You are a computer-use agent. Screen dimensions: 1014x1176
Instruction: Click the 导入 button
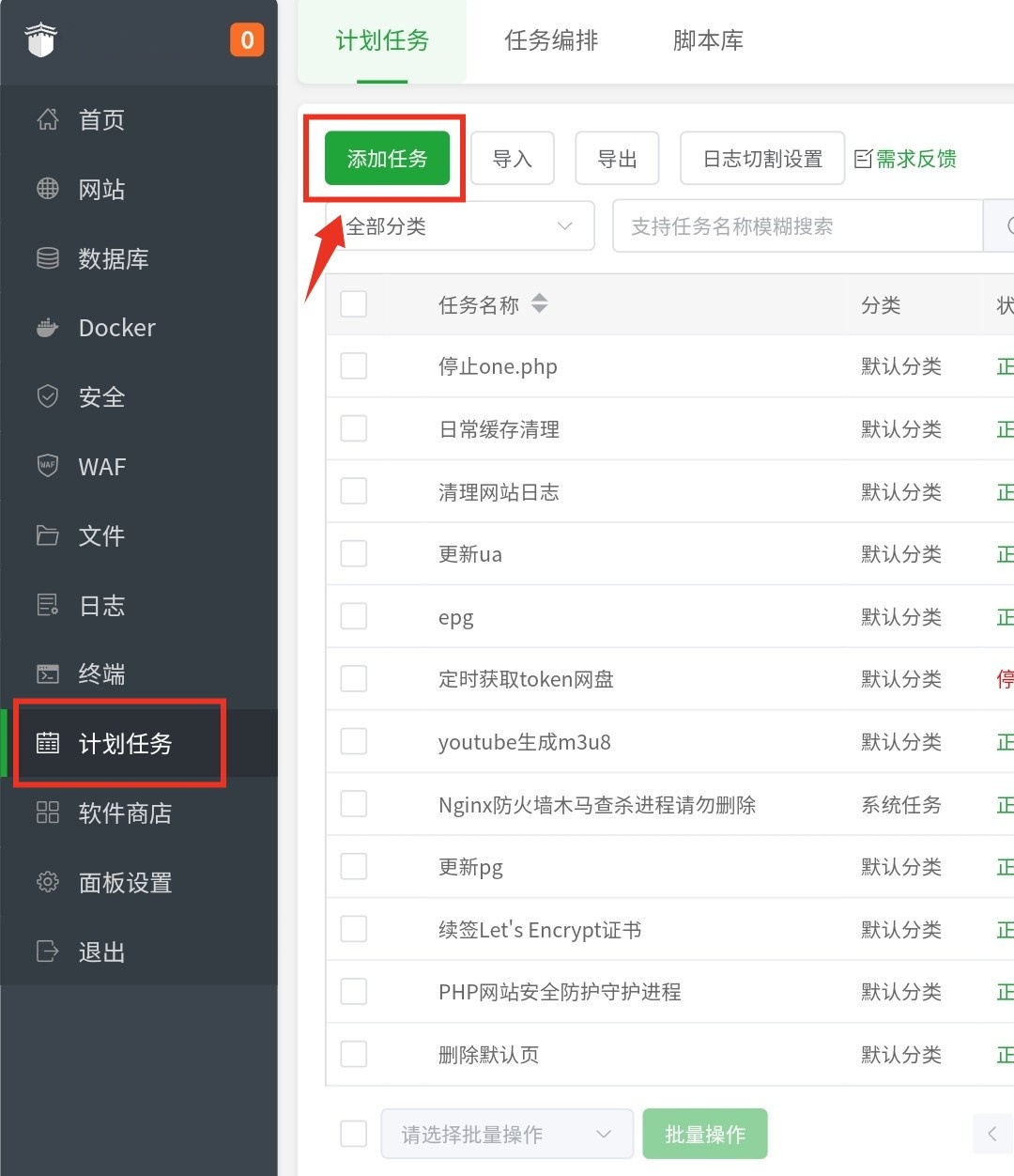click(x=513, y=158)
